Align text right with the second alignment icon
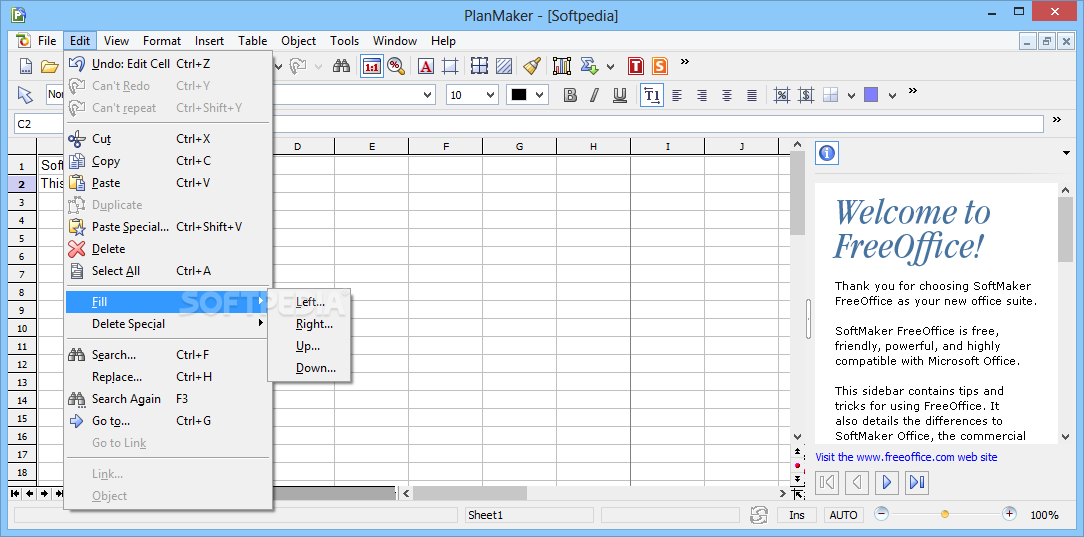1084x537 pixels. point(702,95)
